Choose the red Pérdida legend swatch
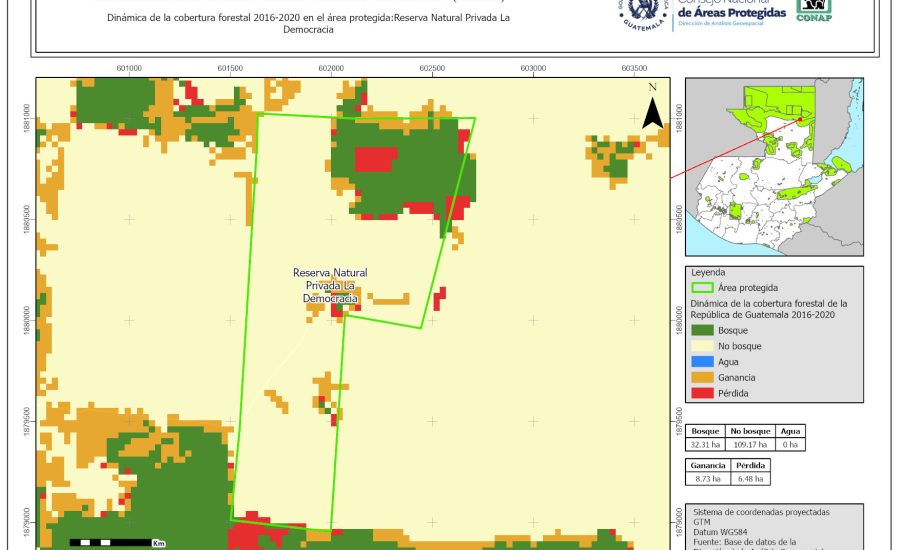 (703, 394)
